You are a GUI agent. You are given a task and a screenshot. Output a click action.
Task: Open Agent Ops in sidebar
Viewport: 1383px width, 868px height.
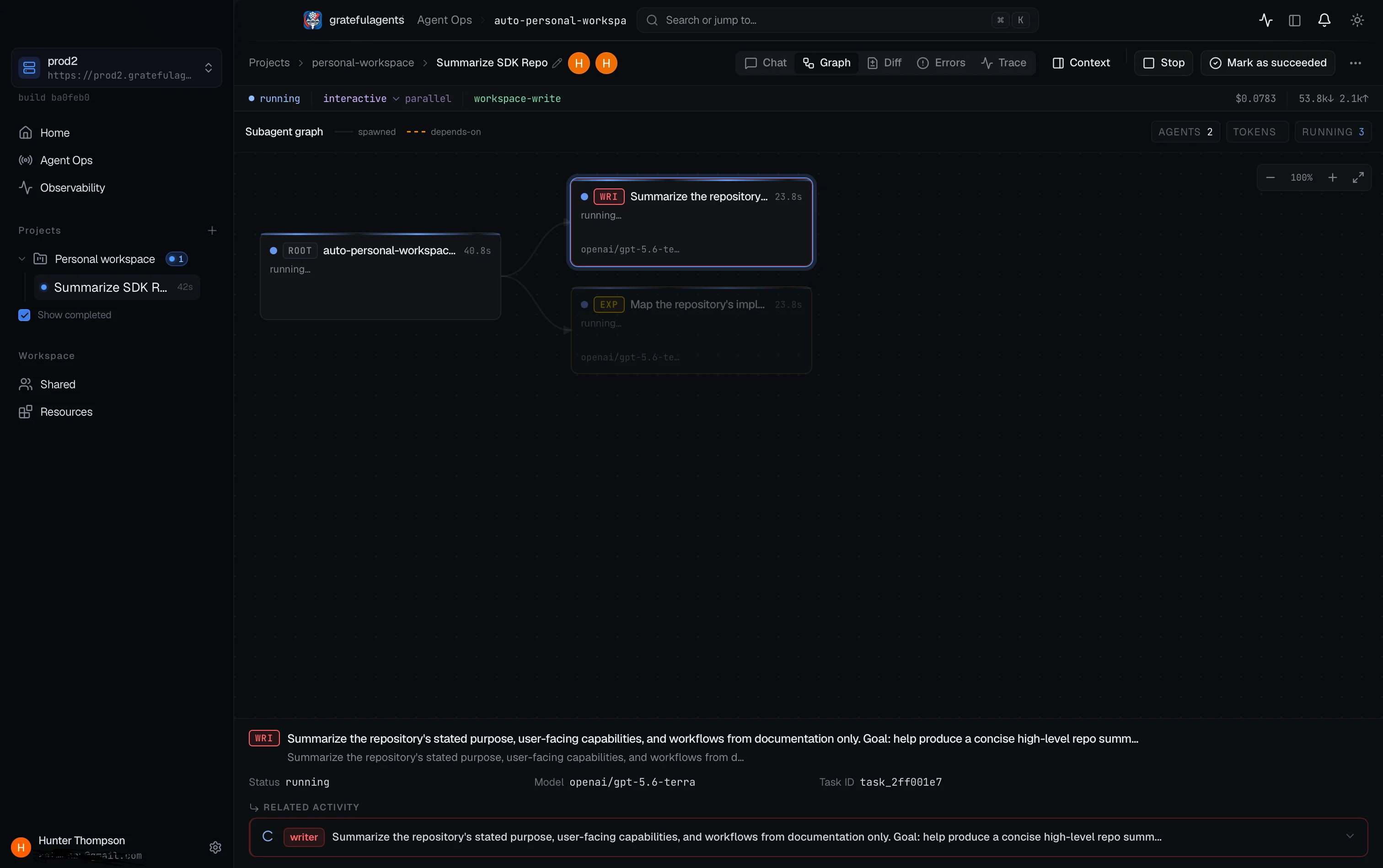pos(66,160)
